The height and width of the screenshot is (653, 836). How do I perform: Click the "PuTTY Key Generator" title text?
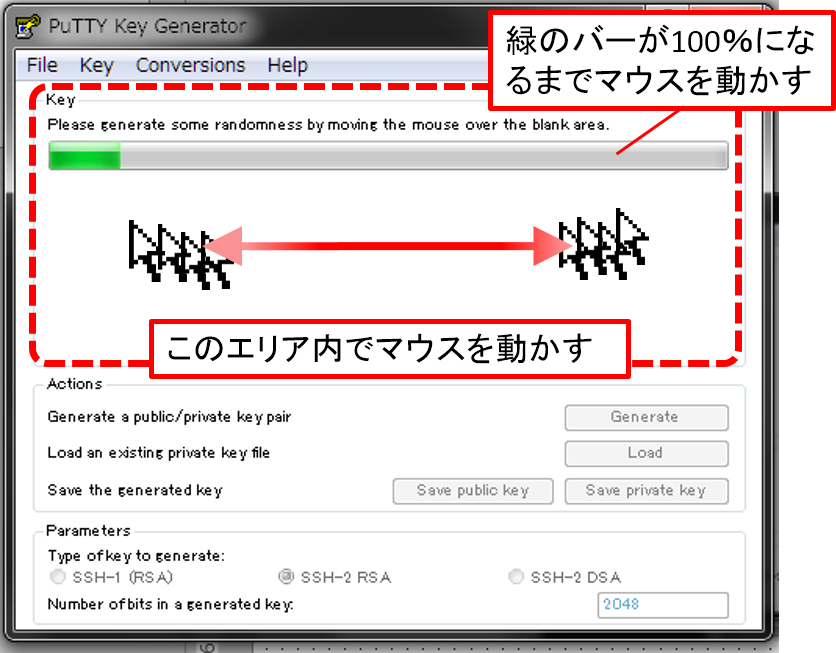click(x=147, y=26)
